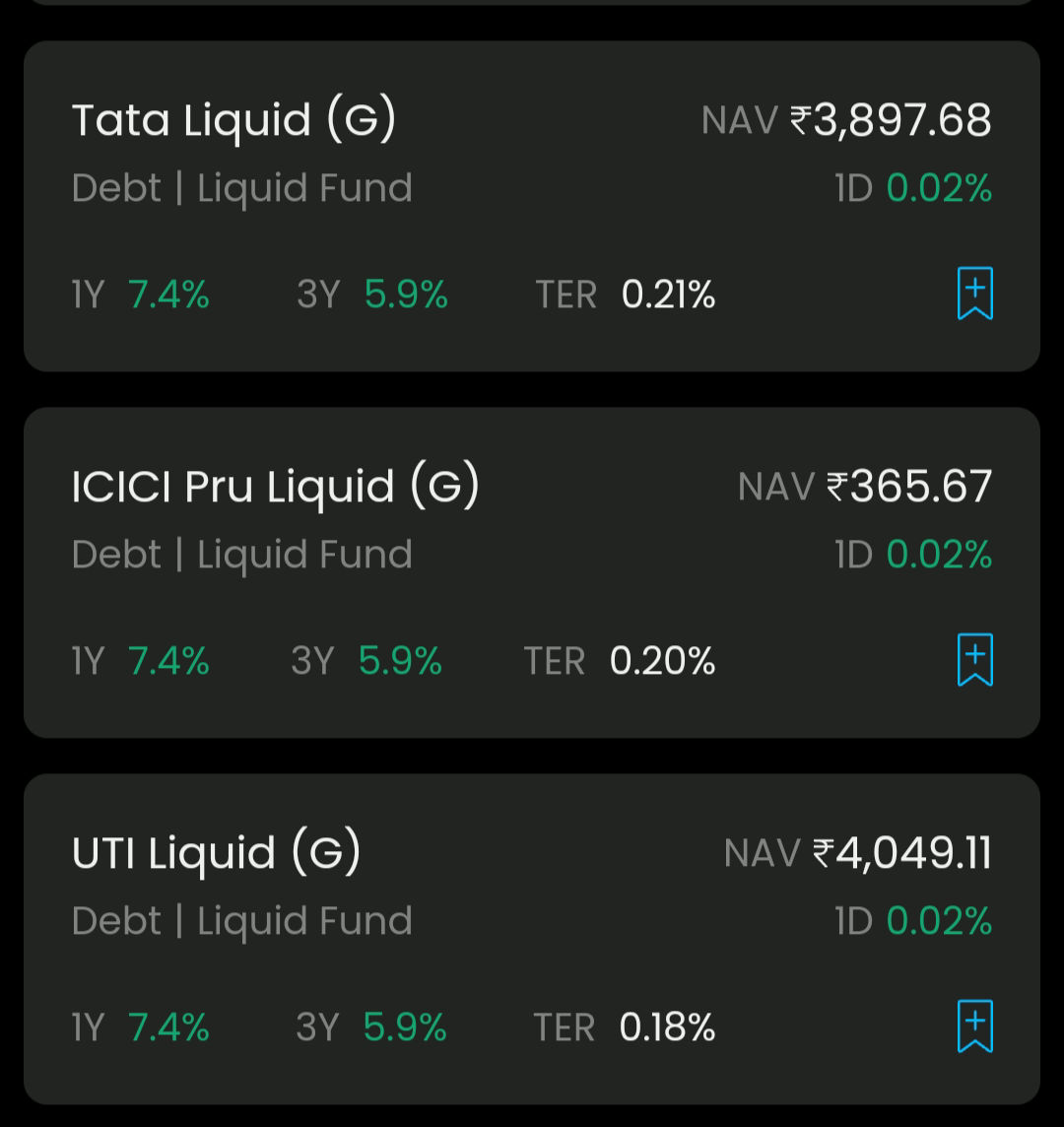Tap UTI Liquid 1D 0.02% change

[x=913, y=921]
